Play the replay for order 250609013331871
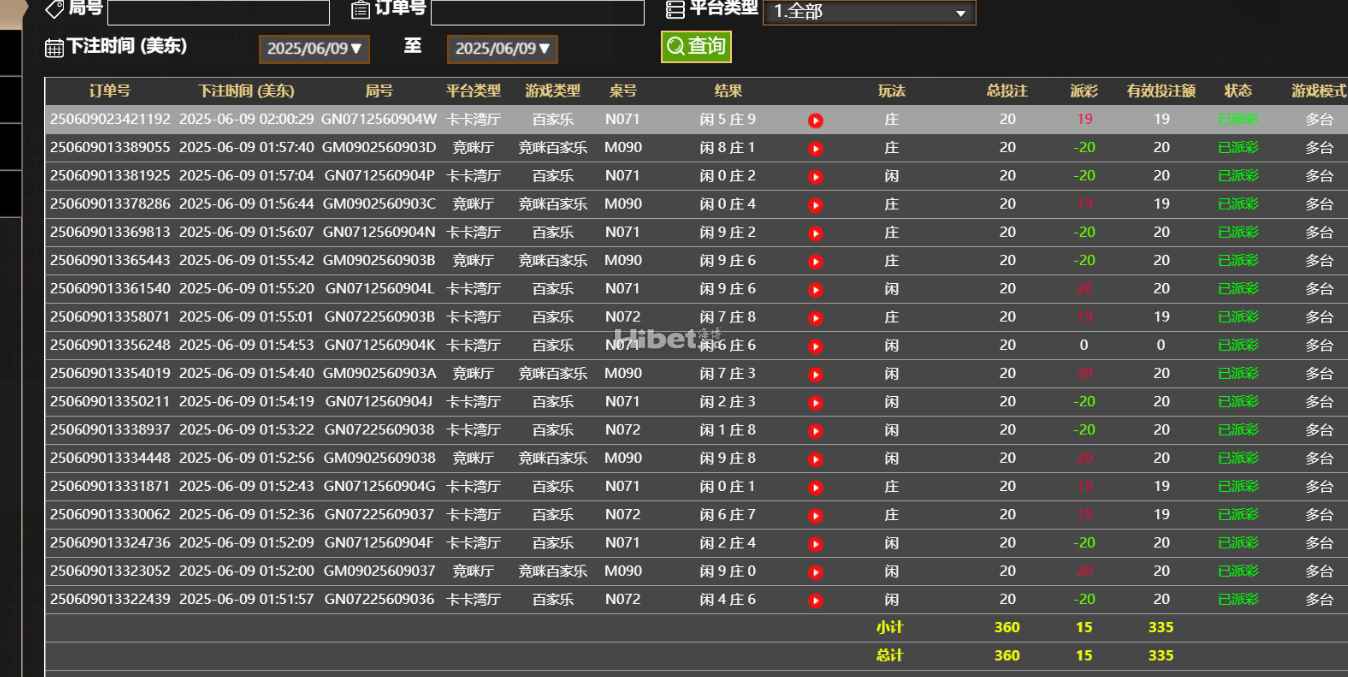The height and width of the screenshot is (677, 1348). [x=815, y=486]
